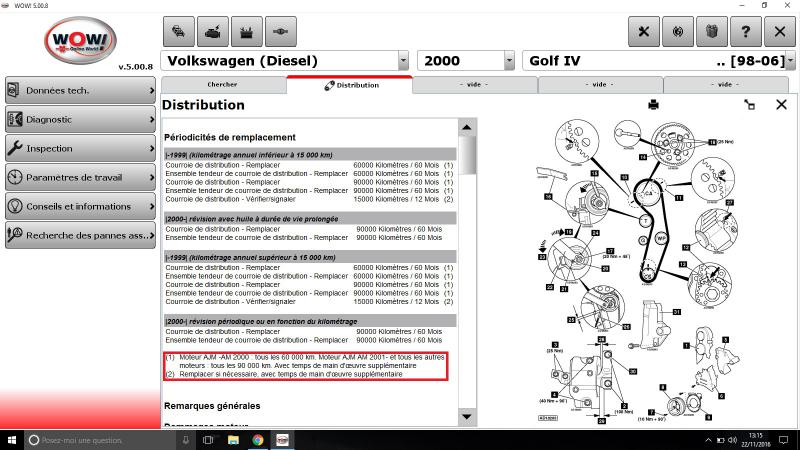Click the Recherche des pannes icon

(x=14, y=235)
